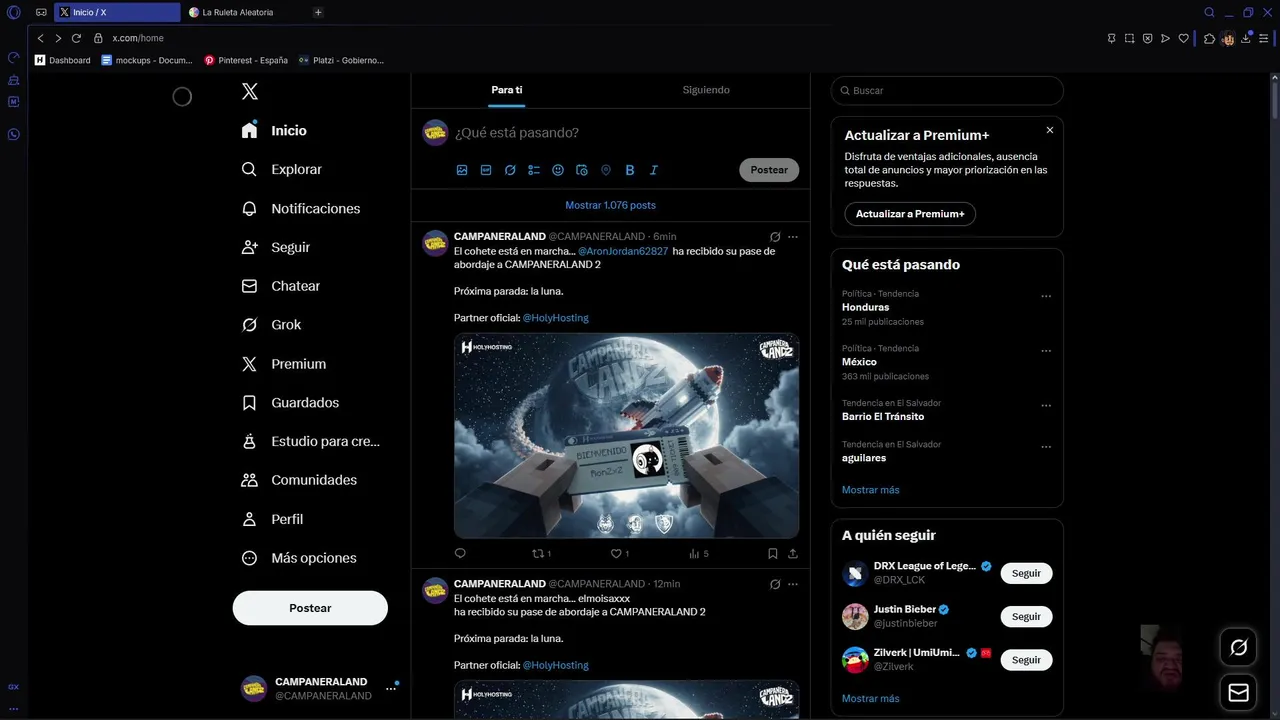Open more options on the 6min post
Image resolution: width=1280 pixels, height=720 pixels.
click(x=793, y=237)
